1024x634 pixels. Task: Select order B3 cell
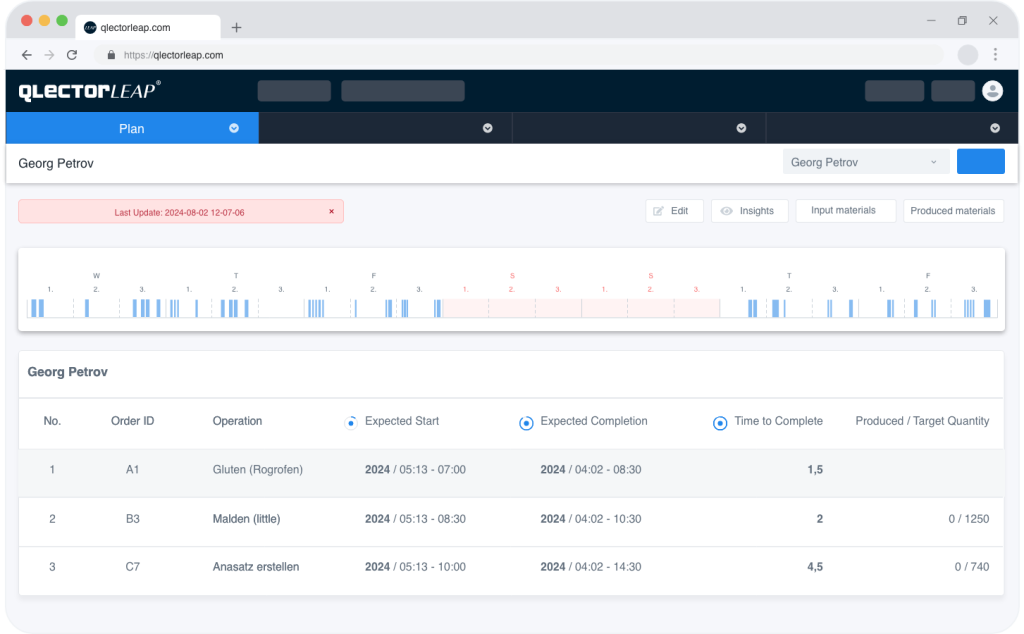click(x=133, y=519)
